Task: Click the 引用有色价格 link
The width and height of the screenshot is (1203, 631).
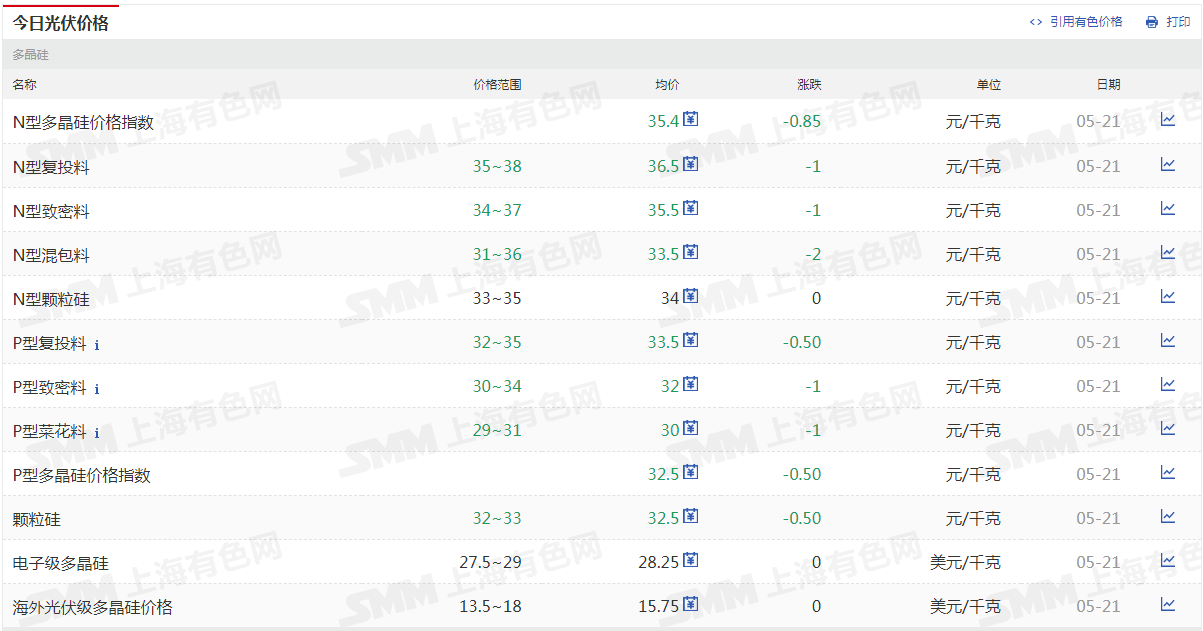Action: pyautogui.click(x=1076, y=22)
